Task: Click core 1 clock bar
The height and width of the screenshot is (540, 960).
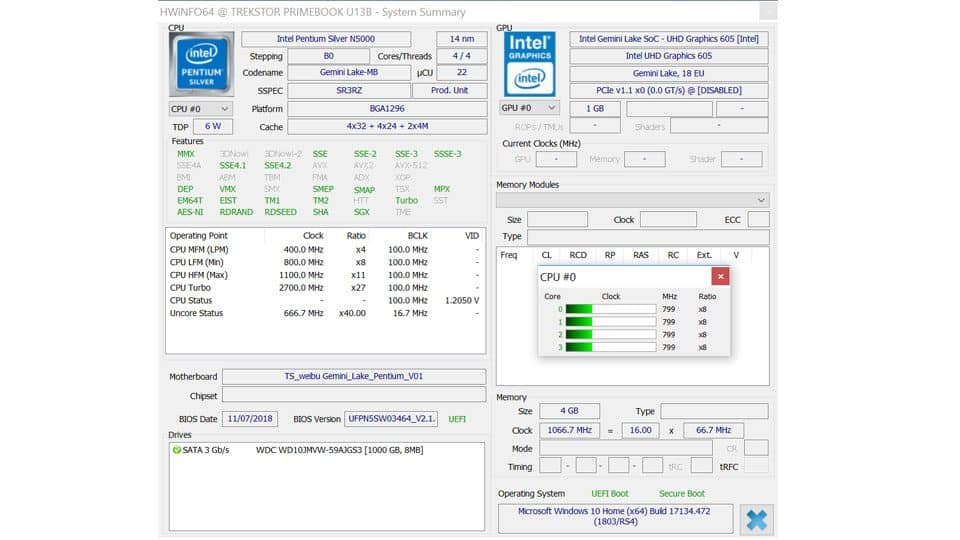Action: coord(610,322)
